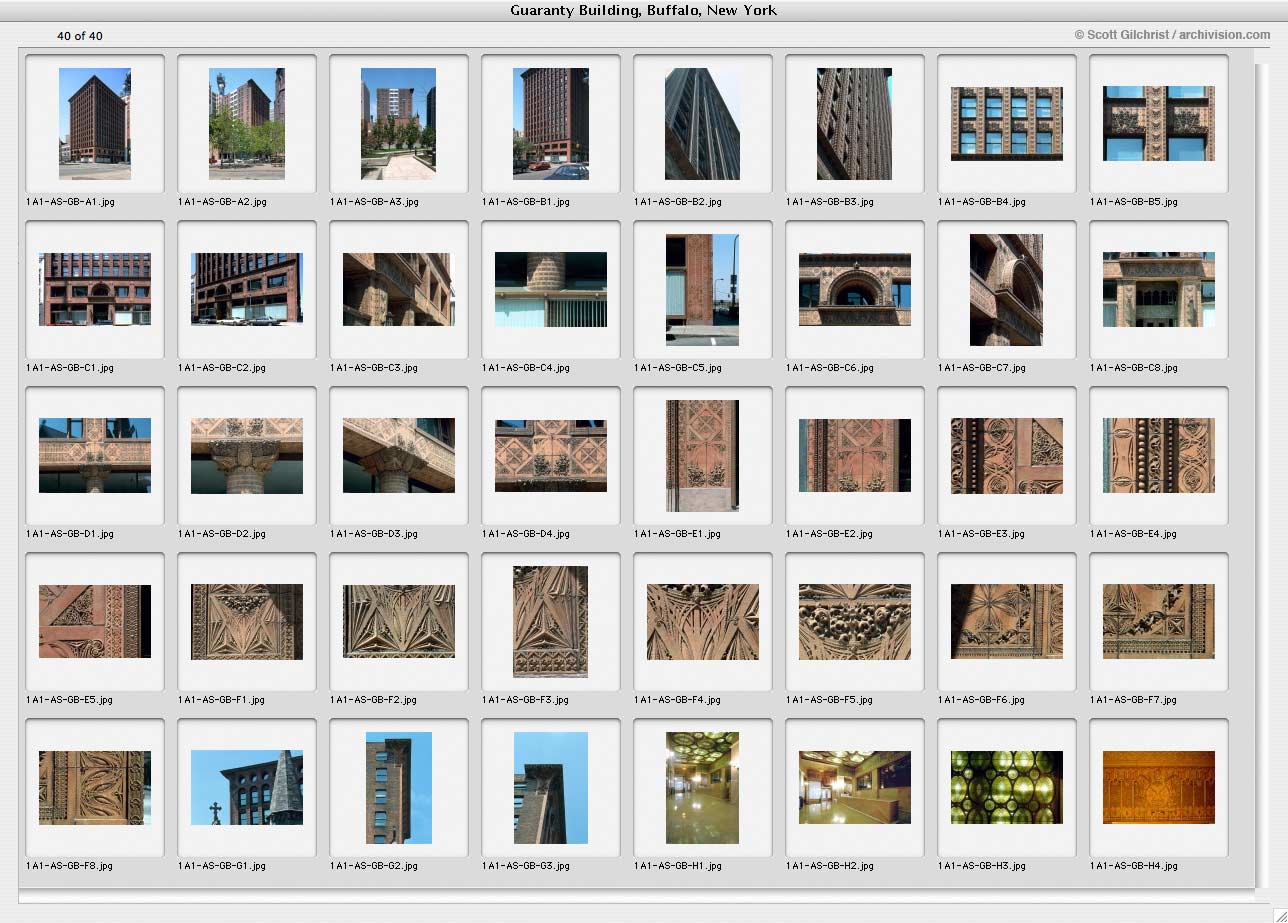Open the 1A1-AS-GB-C2.jpg thumbnail
1288x923 pixels.
click(x=247, y=289)
